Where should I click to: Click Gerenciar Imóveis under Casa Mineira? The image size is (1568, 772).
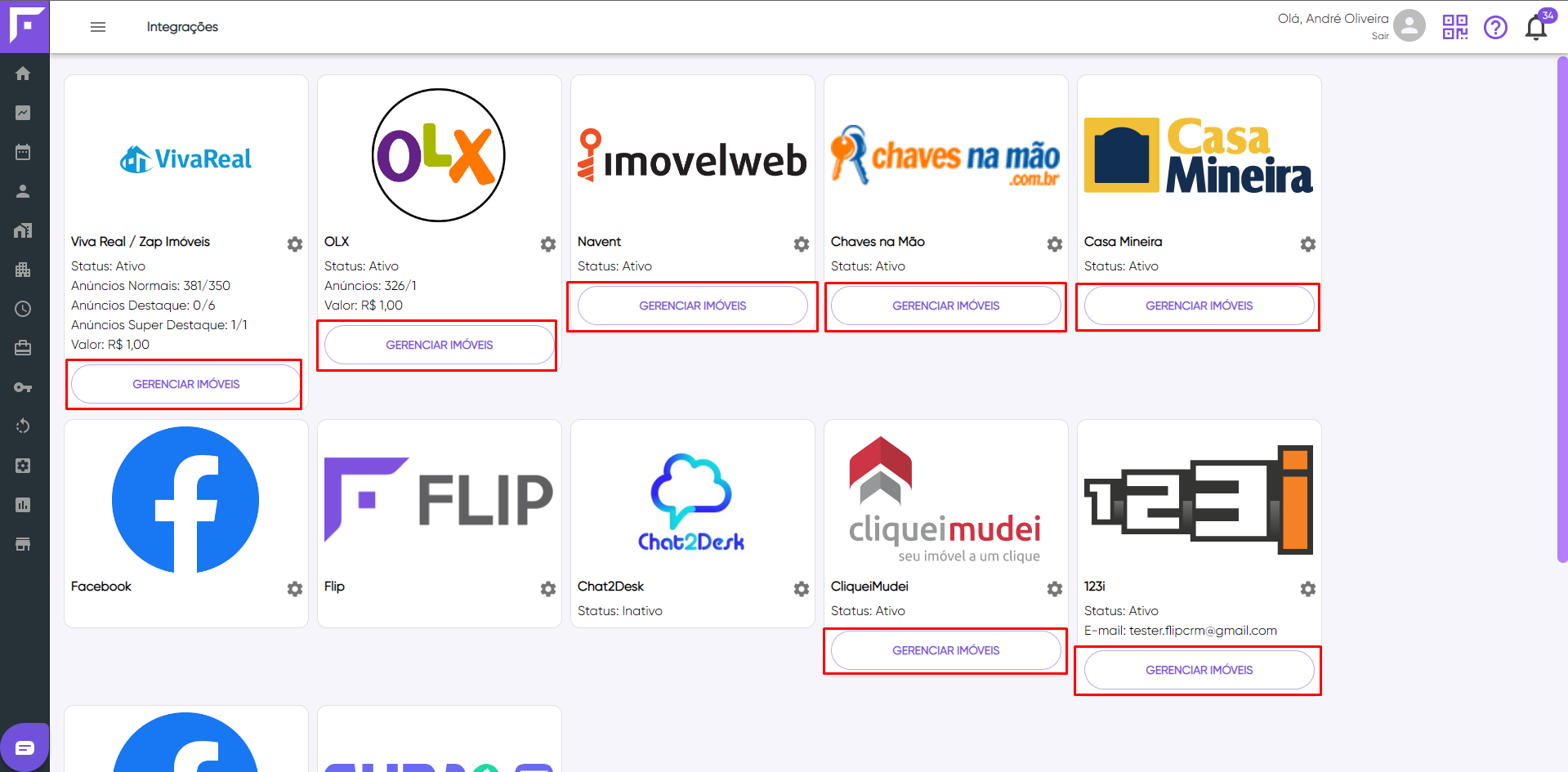tap(1199, 306)
